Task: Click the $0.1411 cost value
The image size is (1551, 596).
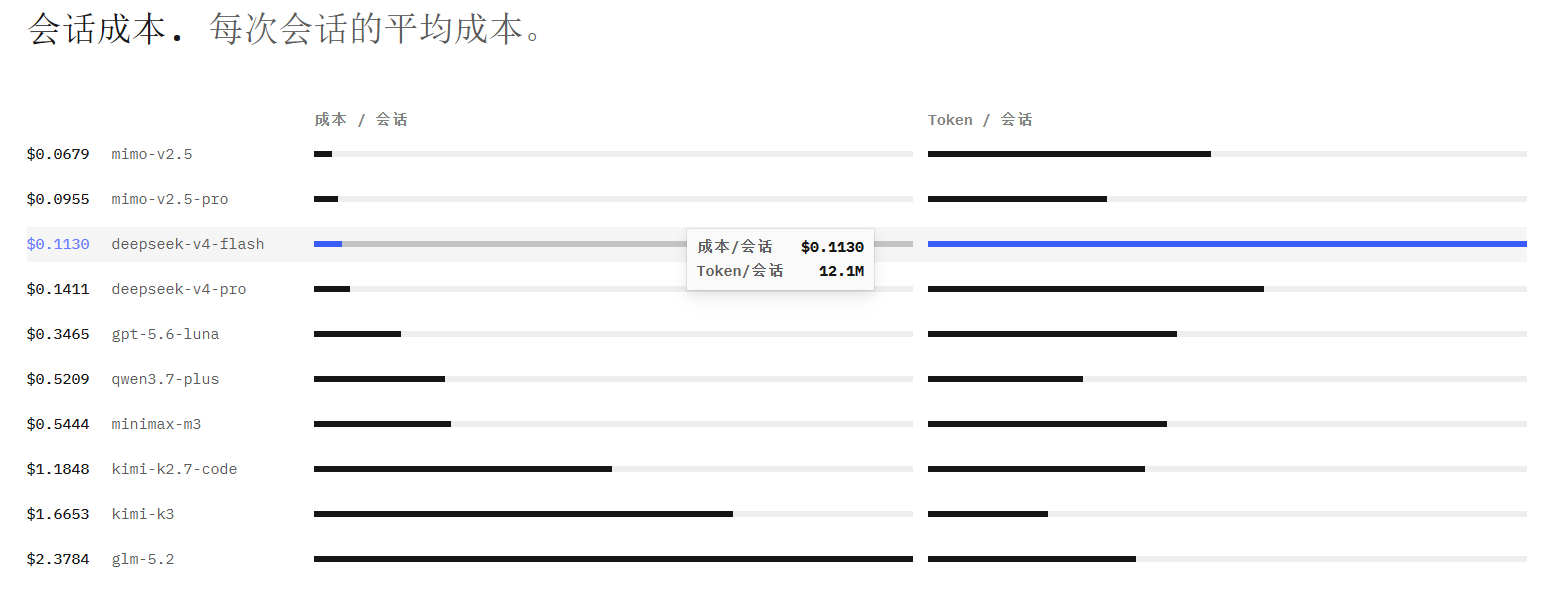Action: pos(58,289)
